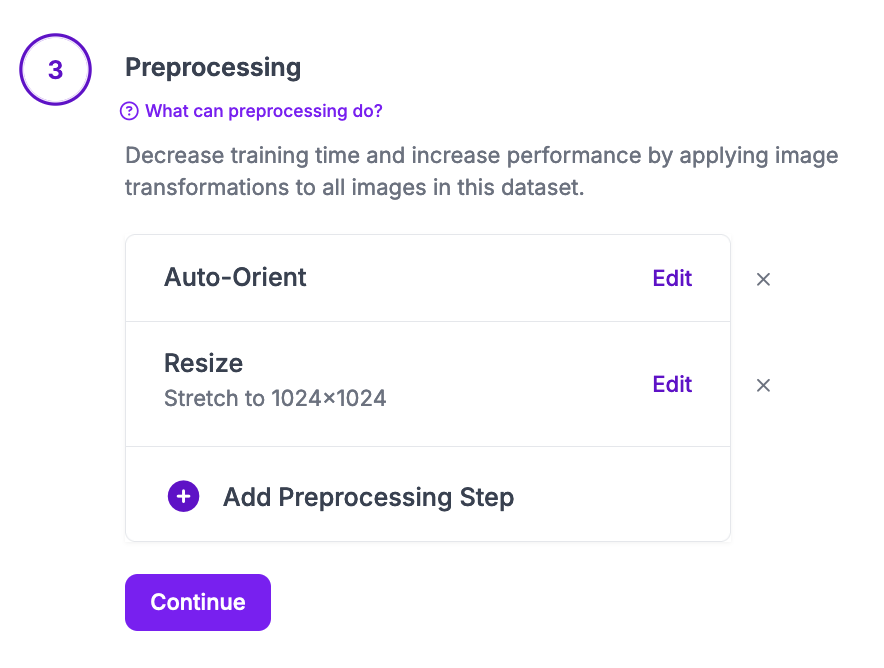Click the Continue button
The height and width of the screenshot is (668, 884).
(198, 602)
